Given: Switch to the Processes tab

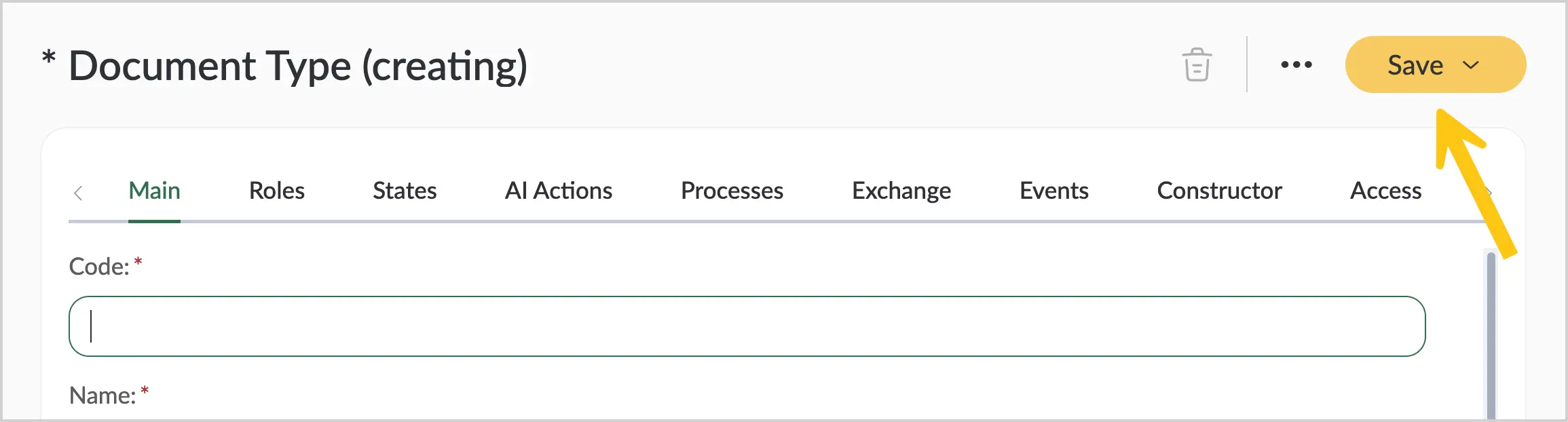Looking at the screenshot, I should (732, 191).
